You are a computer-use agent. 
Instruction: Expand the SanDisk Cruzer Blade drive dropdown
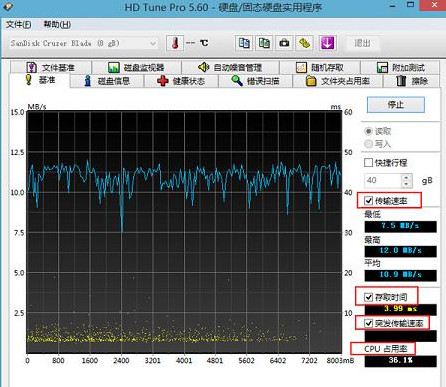[153, 43]
